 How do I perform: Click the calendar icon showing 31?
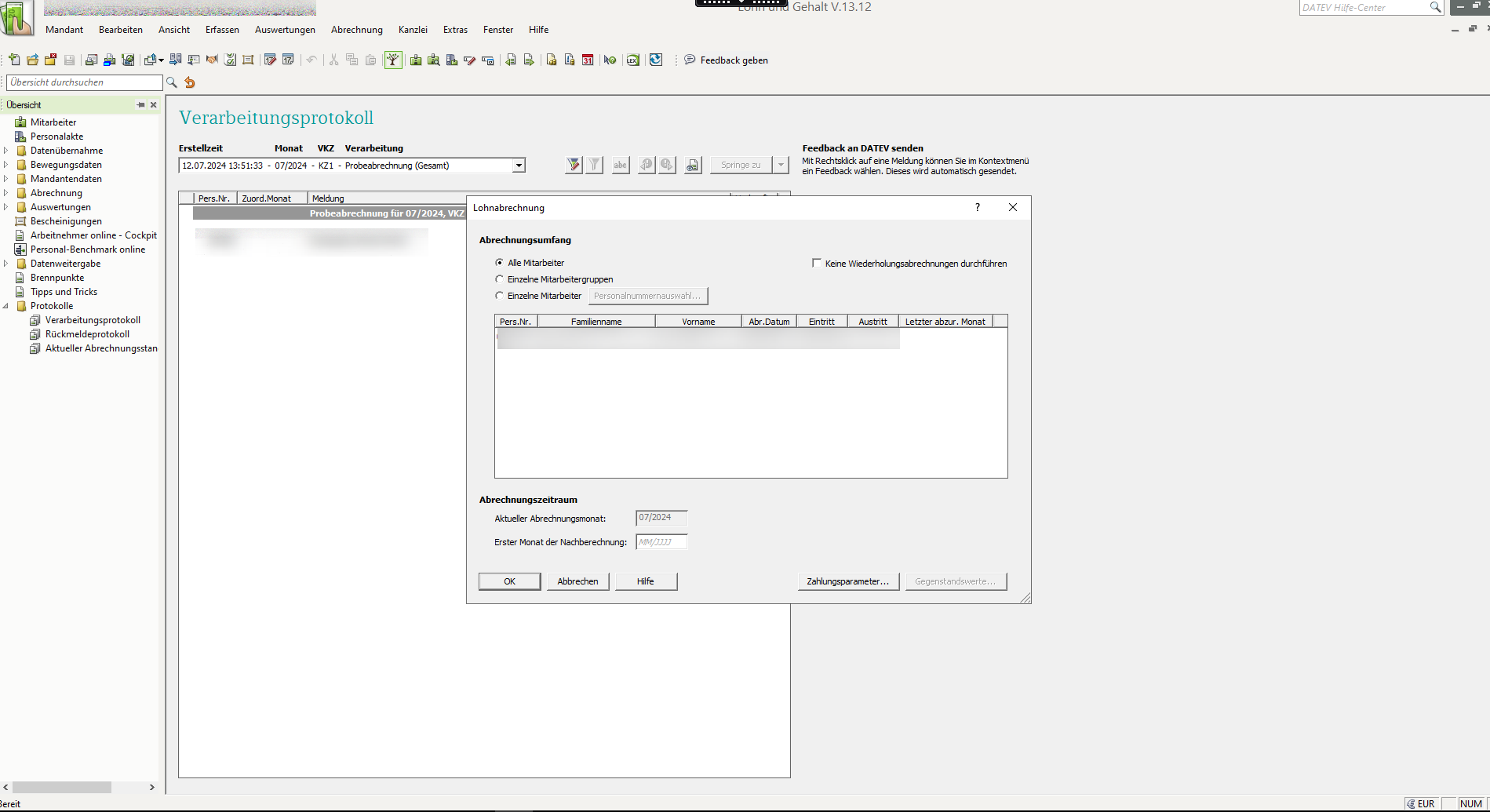[x=588, y=60]
